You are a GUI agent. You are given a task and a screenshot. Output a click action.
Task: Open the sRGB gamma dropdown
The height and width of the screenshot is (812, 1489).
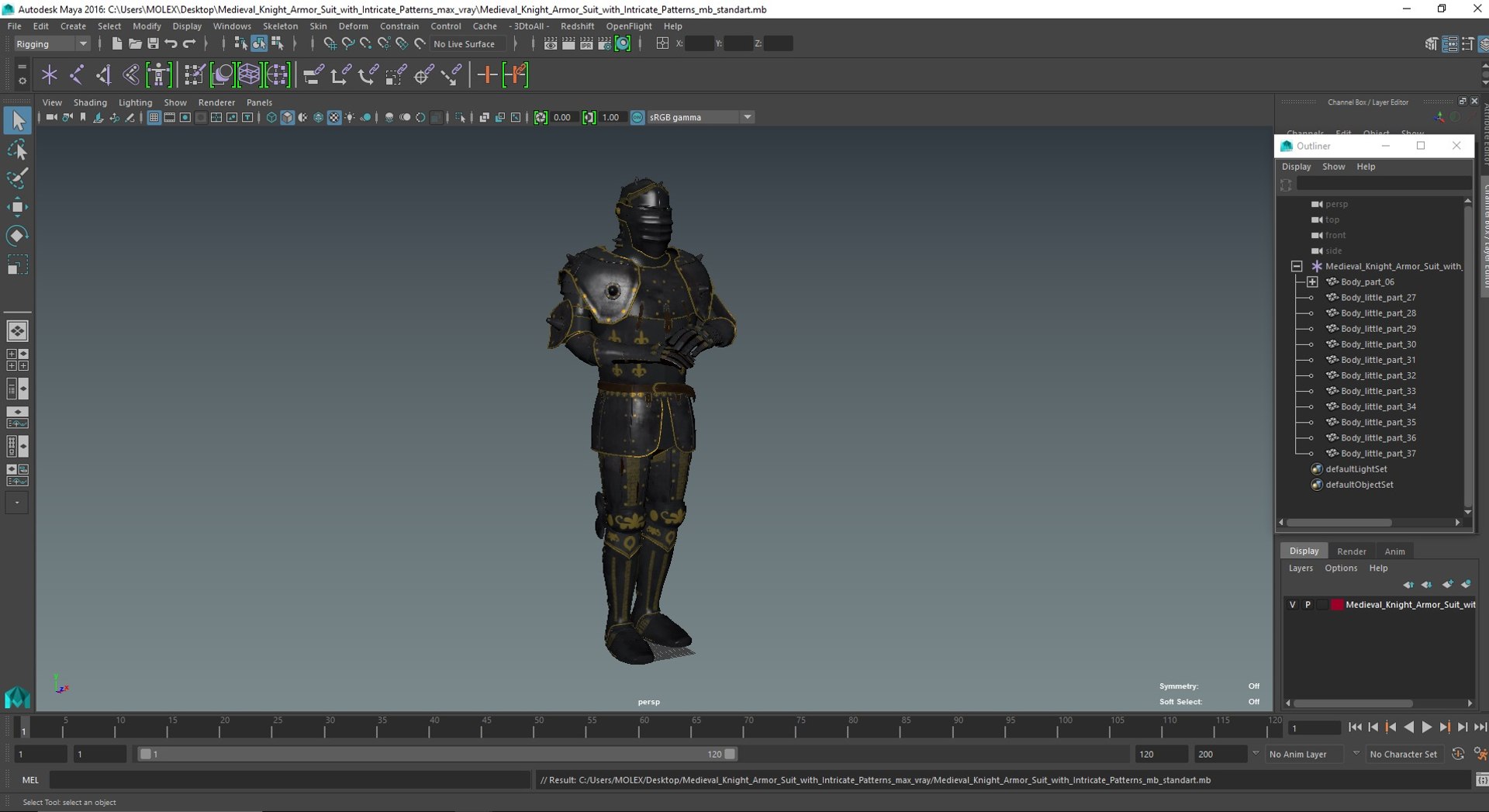(700, 117)
